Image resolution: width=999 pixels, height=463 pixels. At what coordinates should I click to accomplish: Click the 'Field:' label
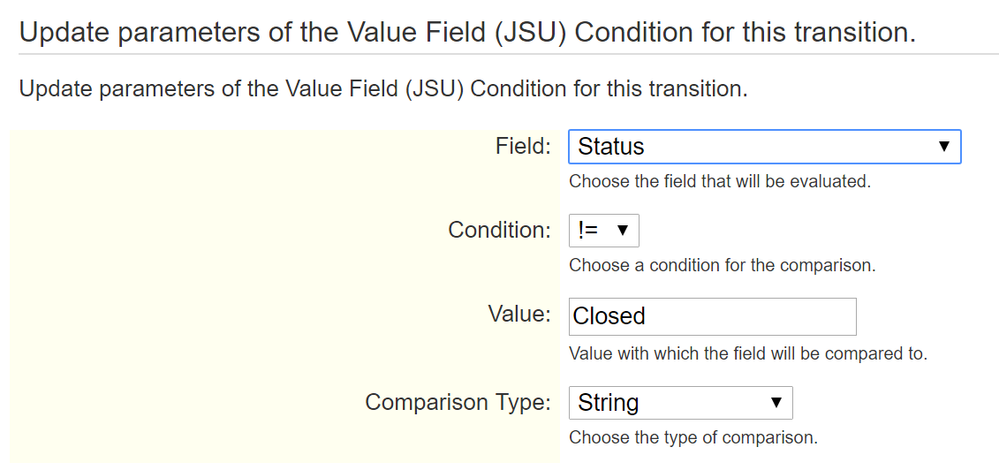(x=523, y=147)
